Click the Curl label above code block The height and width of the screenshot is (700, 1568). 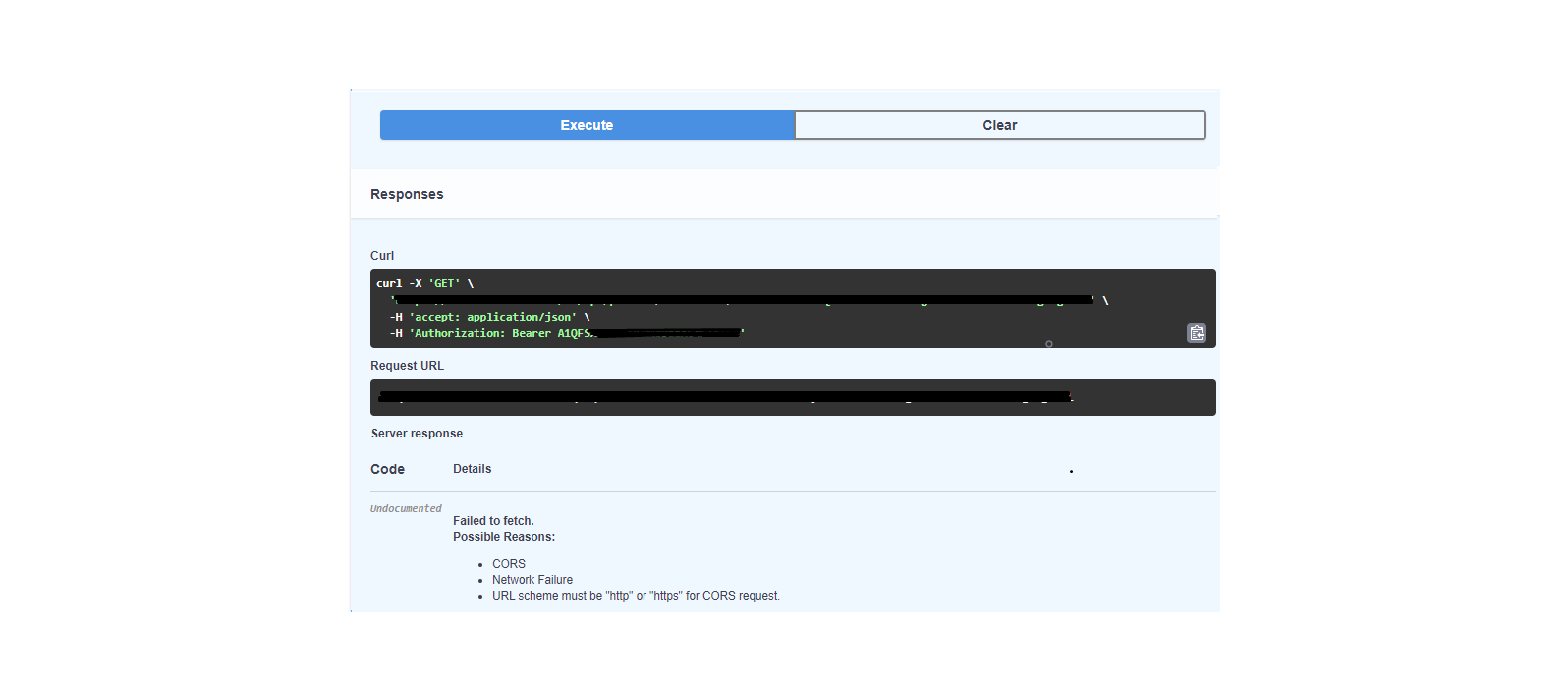tap(382, 256)
